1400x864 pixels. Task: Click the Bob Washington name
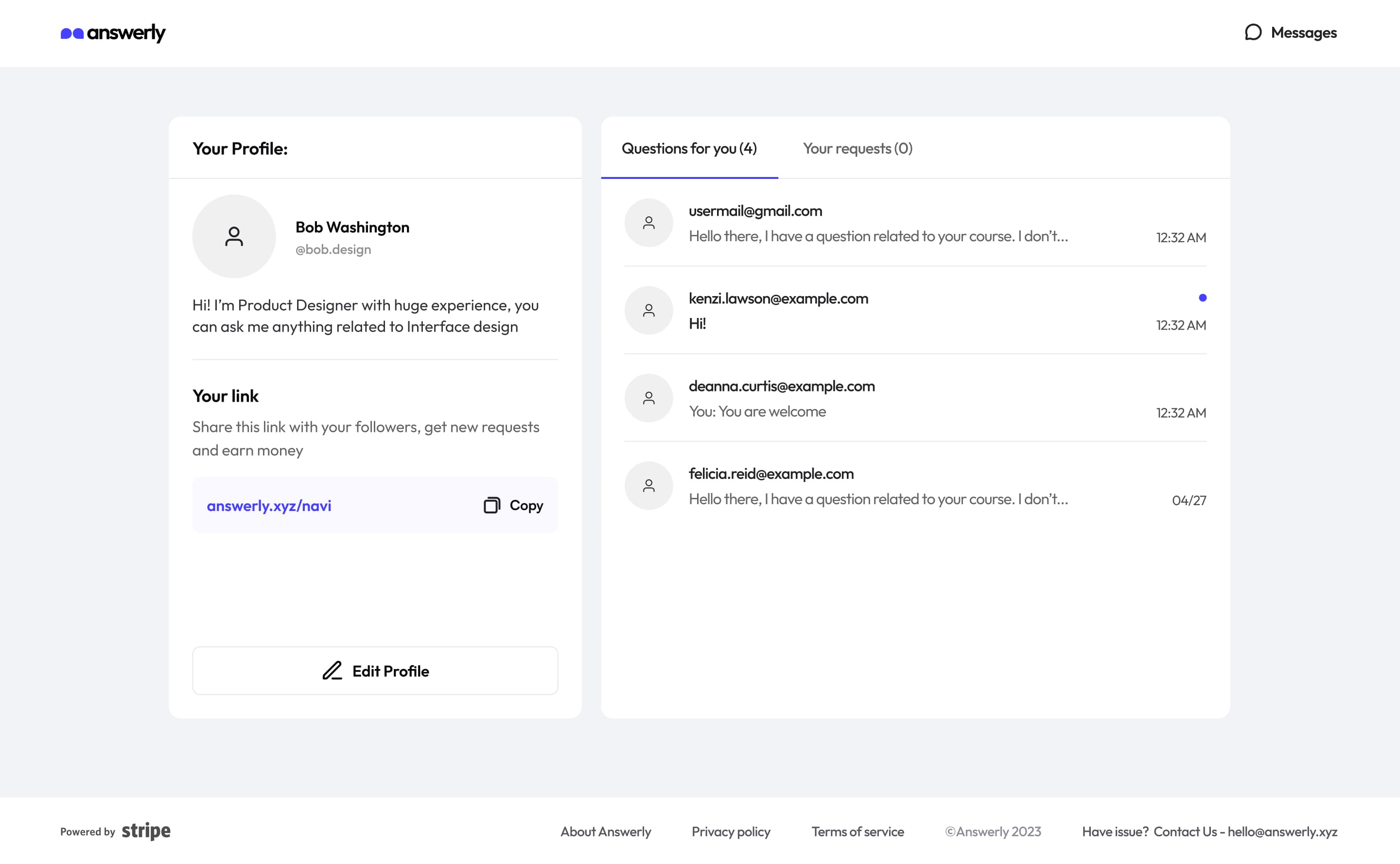pos(352,228)
